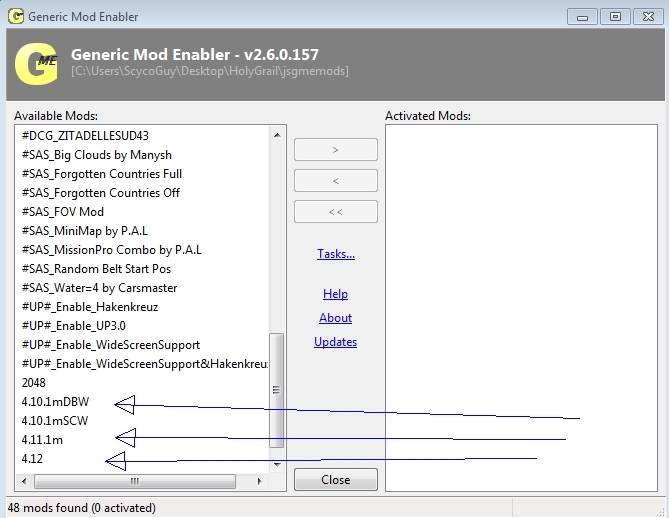Select #SAS_Big Clouds by Manysh
Image resolution: width=669 pixels, height=518 pixels.
click(x=96, y=155)
